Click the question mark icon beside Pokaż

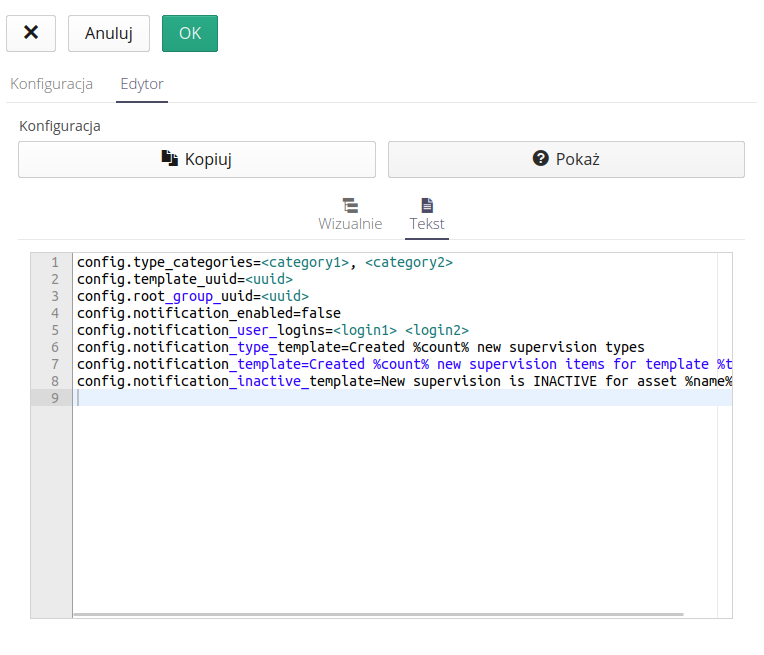coord(541,158)
